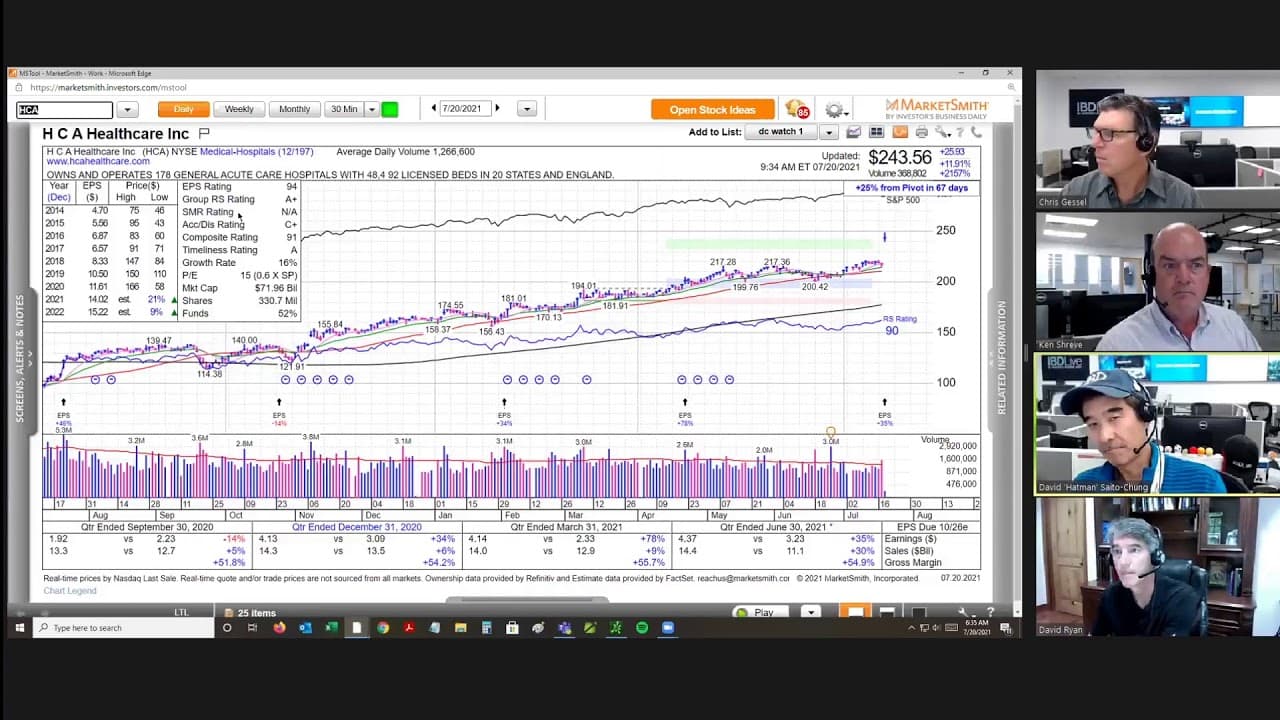Click the Edge address bar URL
The height and width of the screenshot is (720, 1280).
tap(108, 88)
